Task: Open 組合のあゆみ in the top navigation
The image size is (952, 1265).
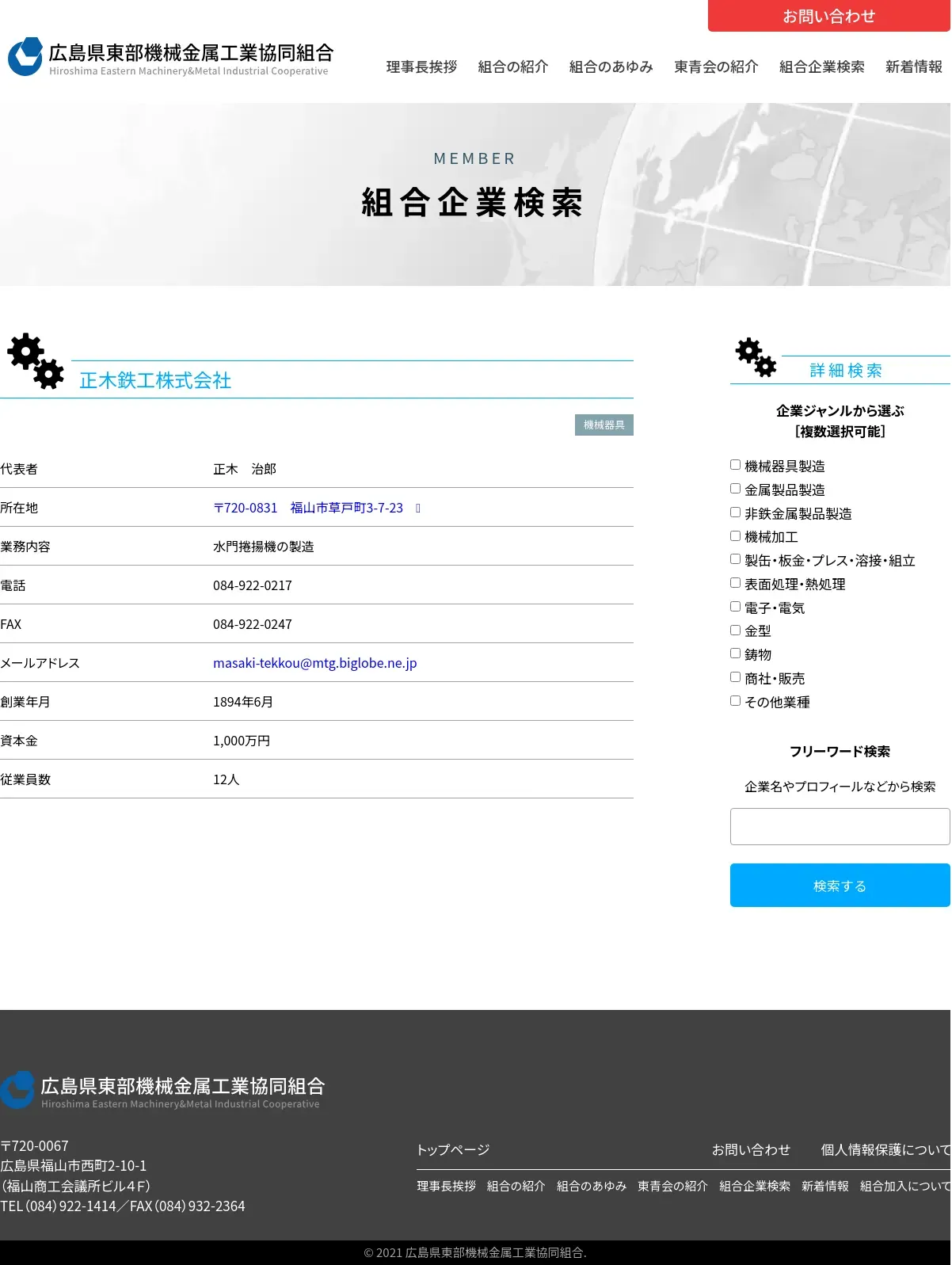Action: 611,67
